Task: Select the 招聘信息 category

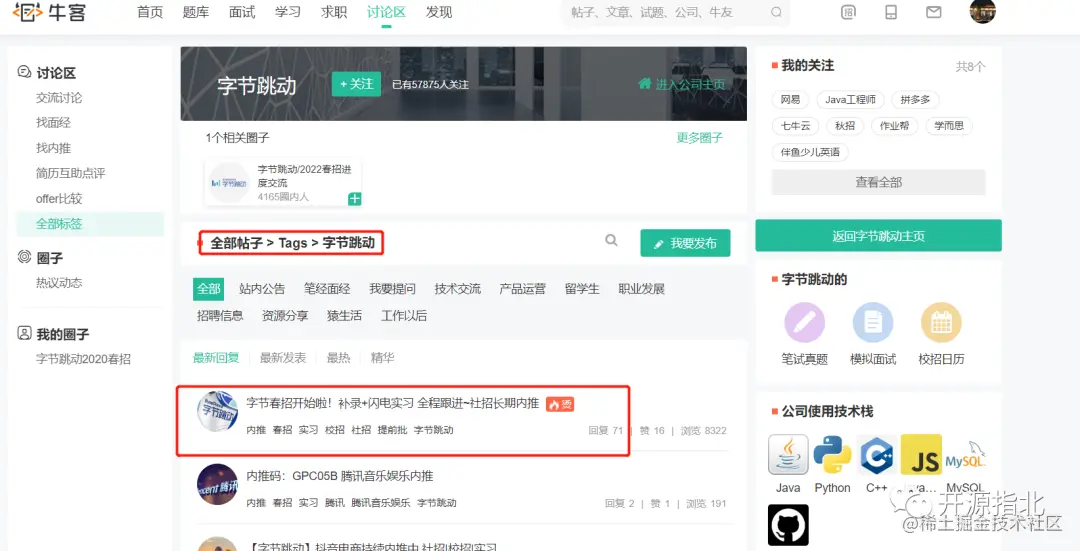Action: (220, 315)
